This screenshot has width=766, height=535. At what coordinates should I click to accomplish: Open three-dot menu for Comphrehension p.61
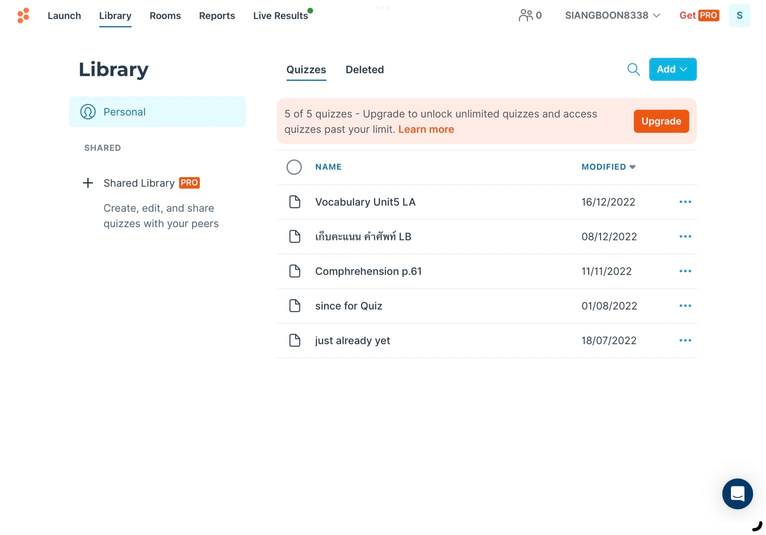pyautogui.click(x=685, y=271)
